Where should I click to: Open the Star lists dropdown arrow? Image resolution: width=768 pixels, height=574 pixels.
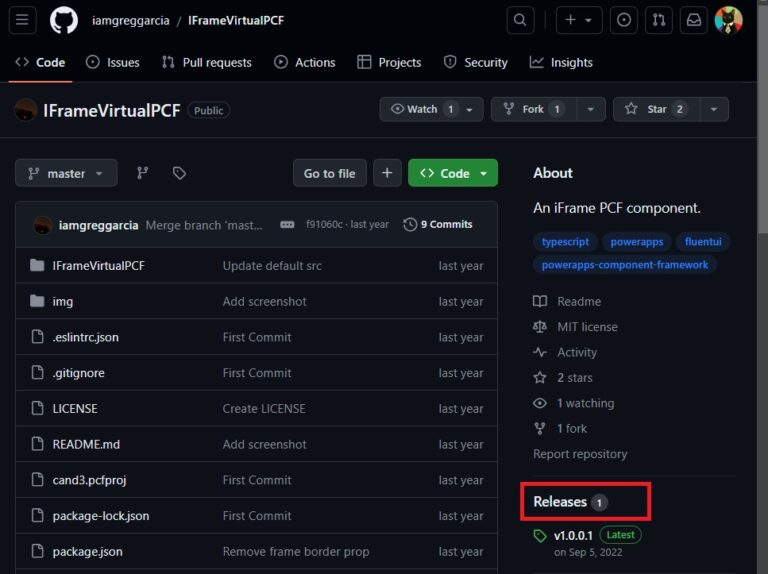(x=713, y=109)
